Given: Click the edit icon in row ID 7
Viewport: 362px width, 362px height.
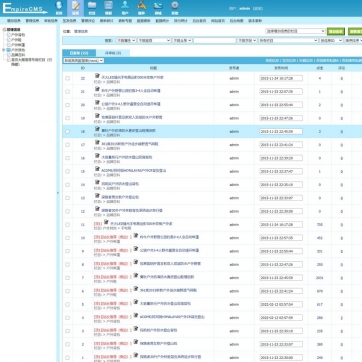Looking at the screenshot, I should click(136, 275).
